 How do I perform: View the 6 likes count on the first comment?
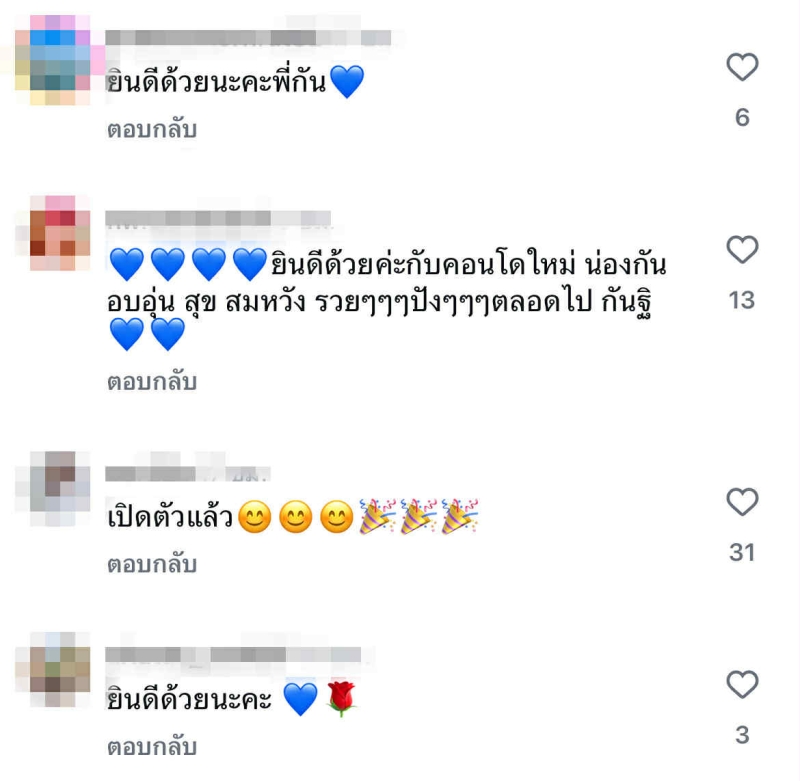742,117
